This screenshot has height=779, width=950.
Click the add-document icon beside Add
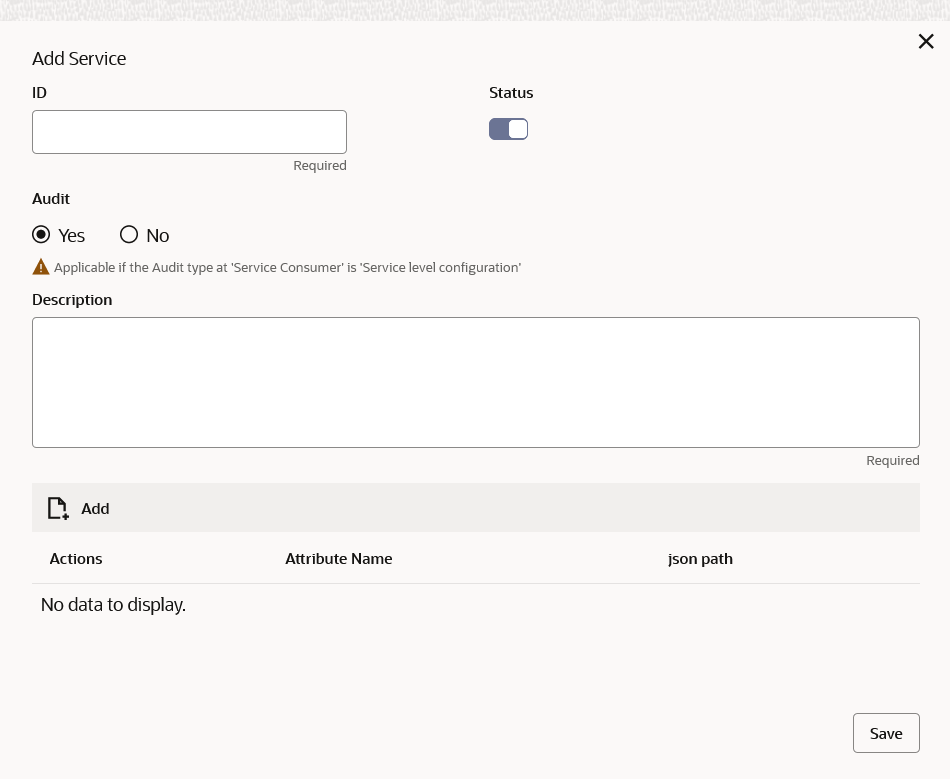[58, 509]
